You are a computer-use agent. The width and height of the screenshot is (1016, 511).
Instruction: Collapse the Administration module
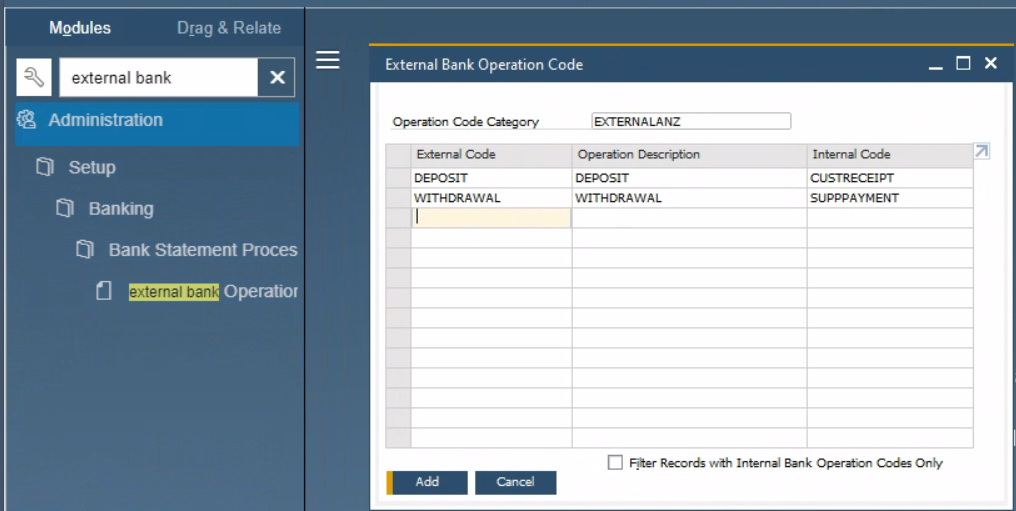(x=106, y=120)
